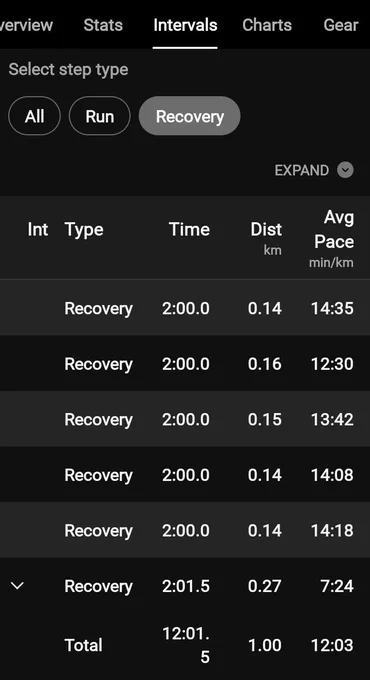Click the Total summary row
This screenshot has height=680, width=370.
pos(185,646)
